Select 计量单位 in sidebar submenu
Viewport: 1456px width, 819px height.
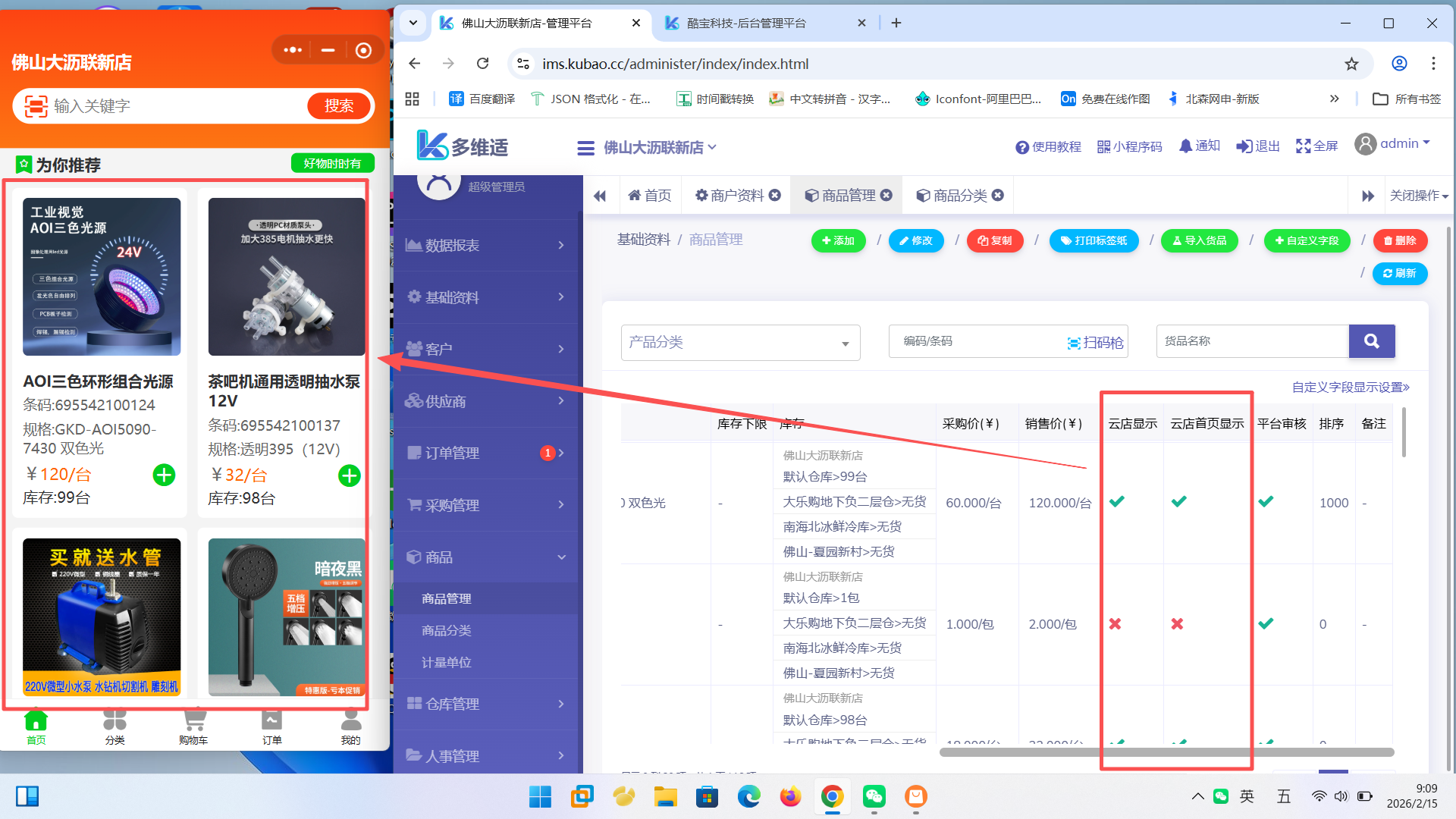[446, 662]
